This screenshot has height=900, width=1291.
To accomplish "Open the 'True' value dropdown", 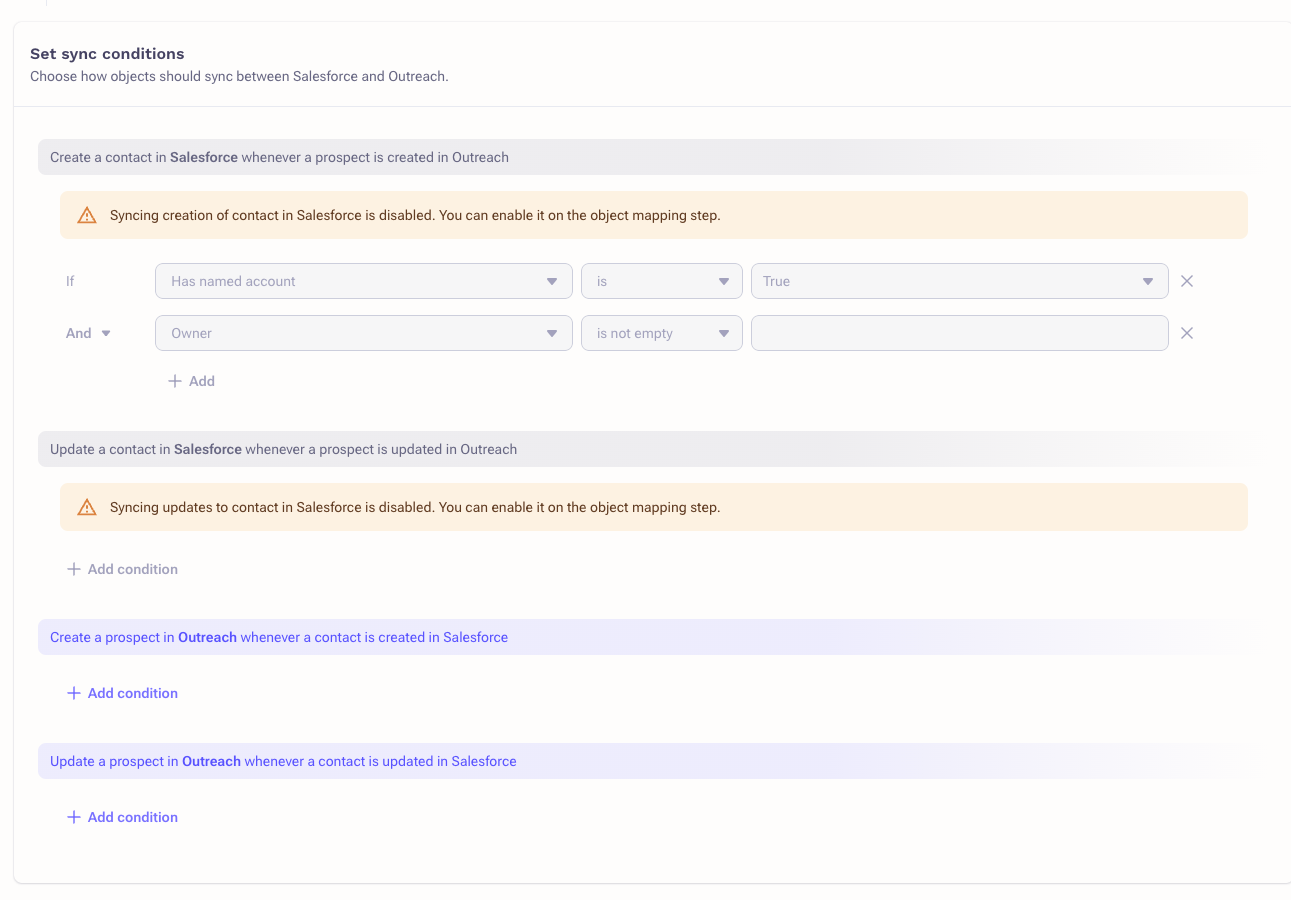I will click(x=959, y=281).
